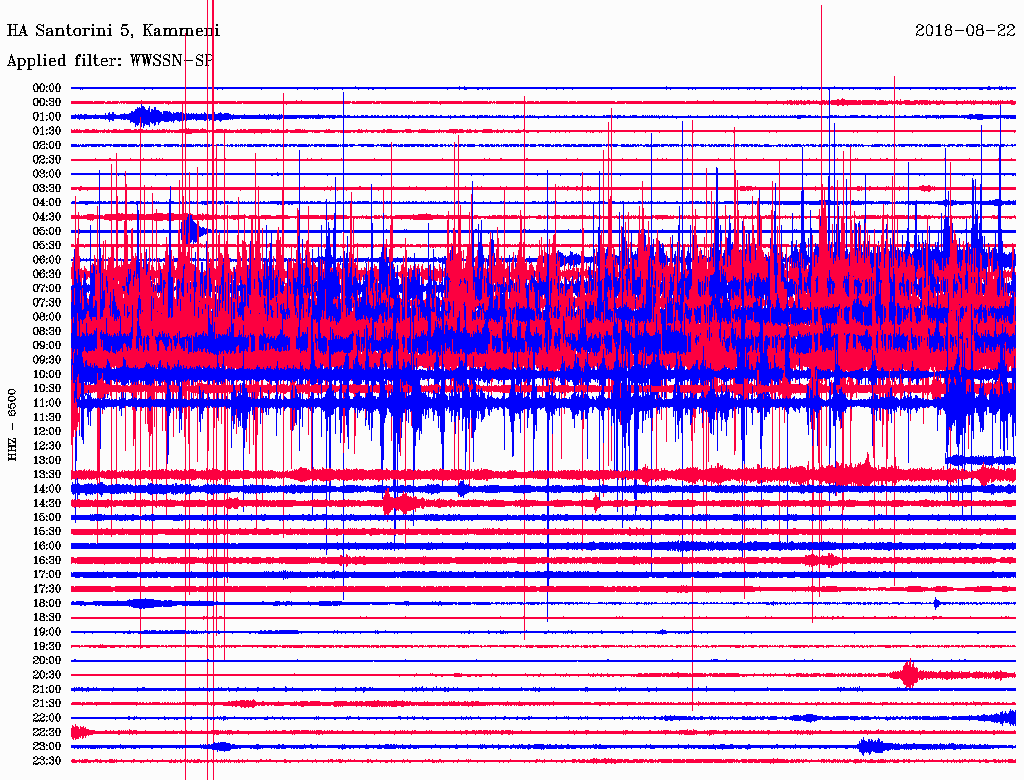Image resolution: width=1024 pixels, height=780 pixels.
Task: Click the station title 'HA Santorini 5, Kammeni'
Action: (x=114, y=31)
